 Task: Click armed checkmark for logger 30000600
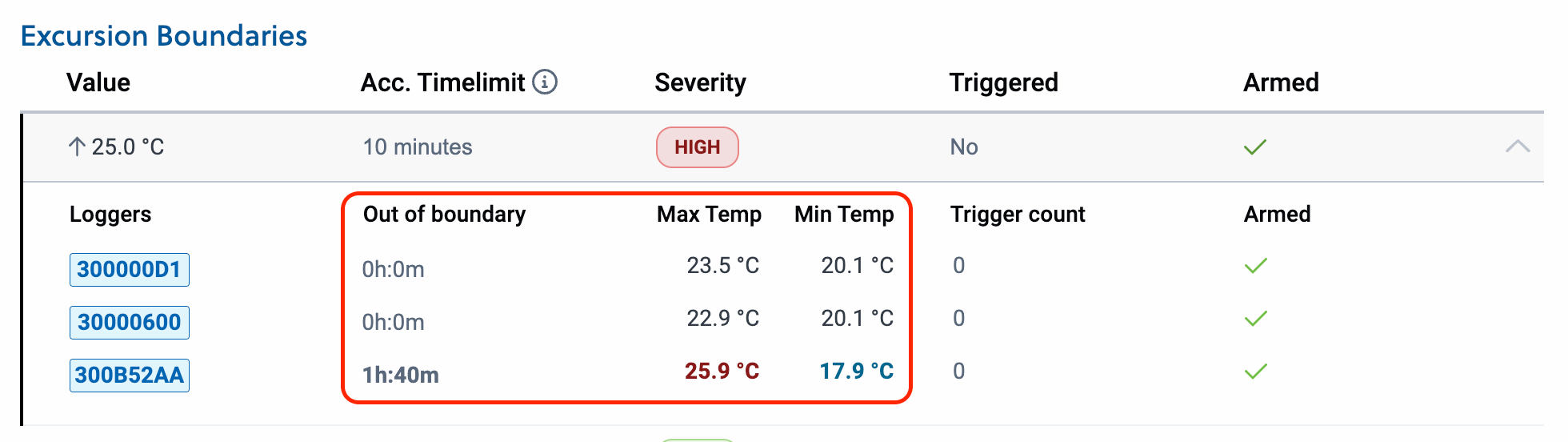[1256, 318]
